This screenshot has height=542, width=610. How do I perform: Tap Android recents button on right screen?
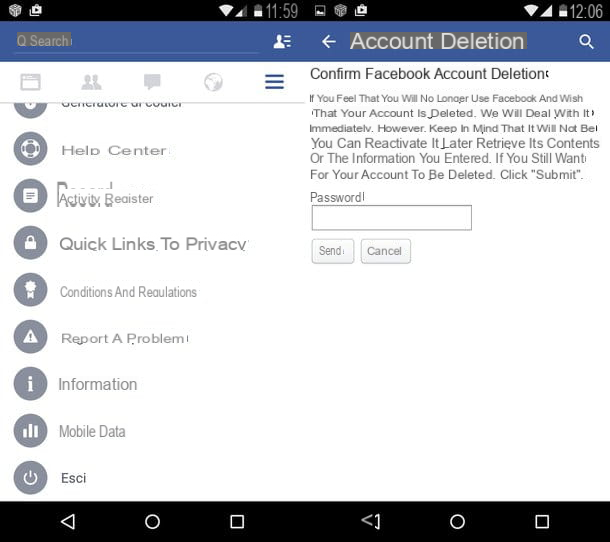pos(542,521)
